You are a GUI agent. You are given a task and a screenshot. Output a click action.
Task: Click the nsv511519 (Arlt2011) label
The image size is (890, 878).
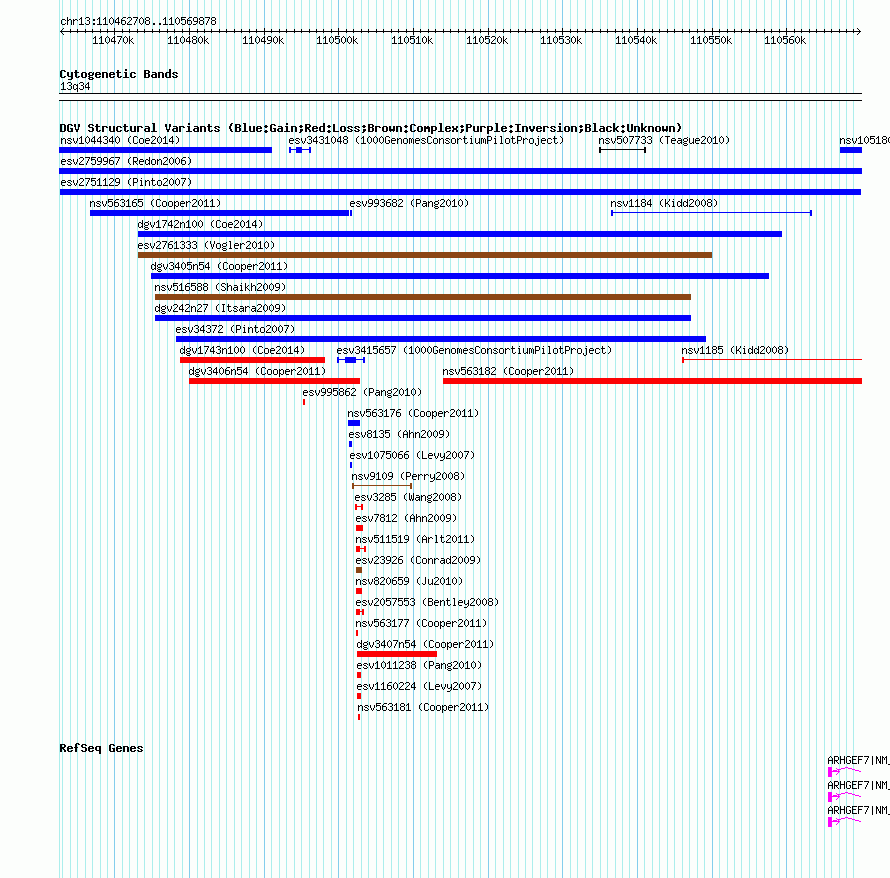[x=415, y=539]
